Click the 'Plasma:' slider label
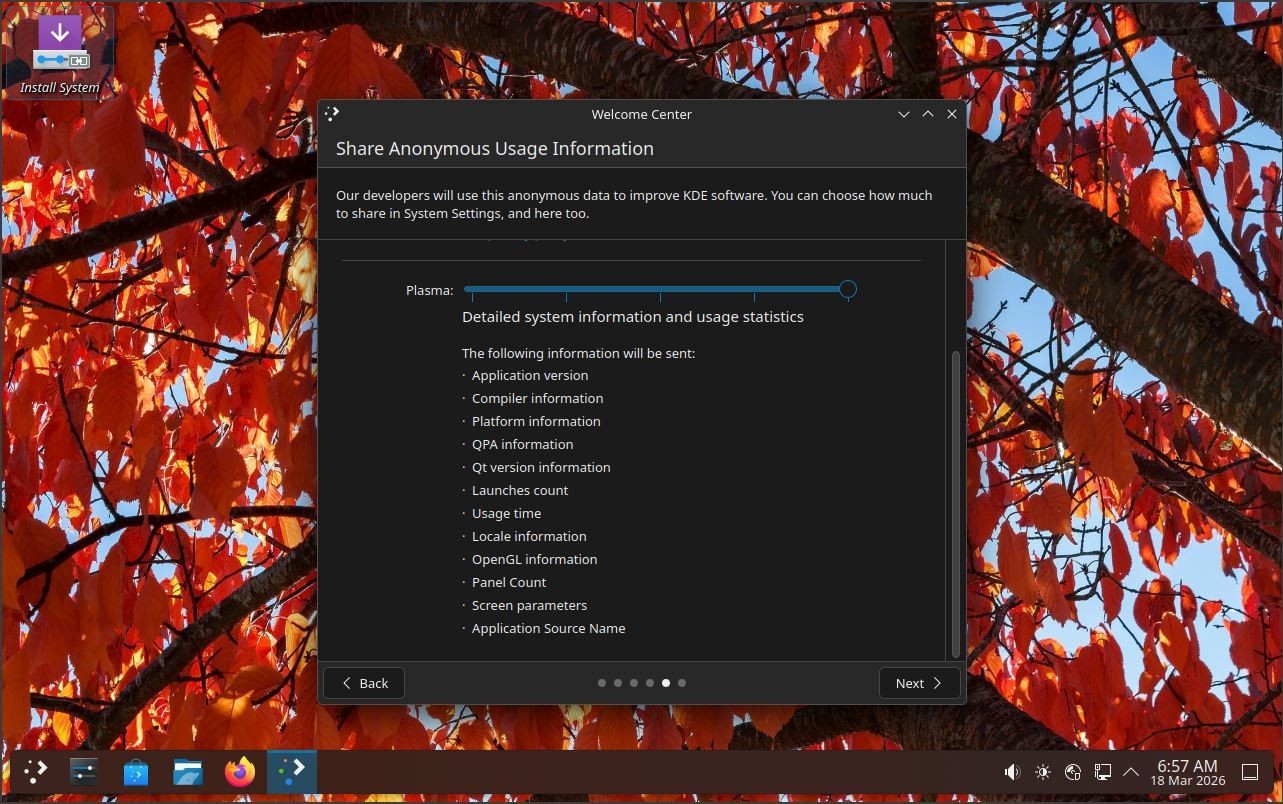Image resolution: width=1283 pixels, height=804 pixels. click(430, 290)
